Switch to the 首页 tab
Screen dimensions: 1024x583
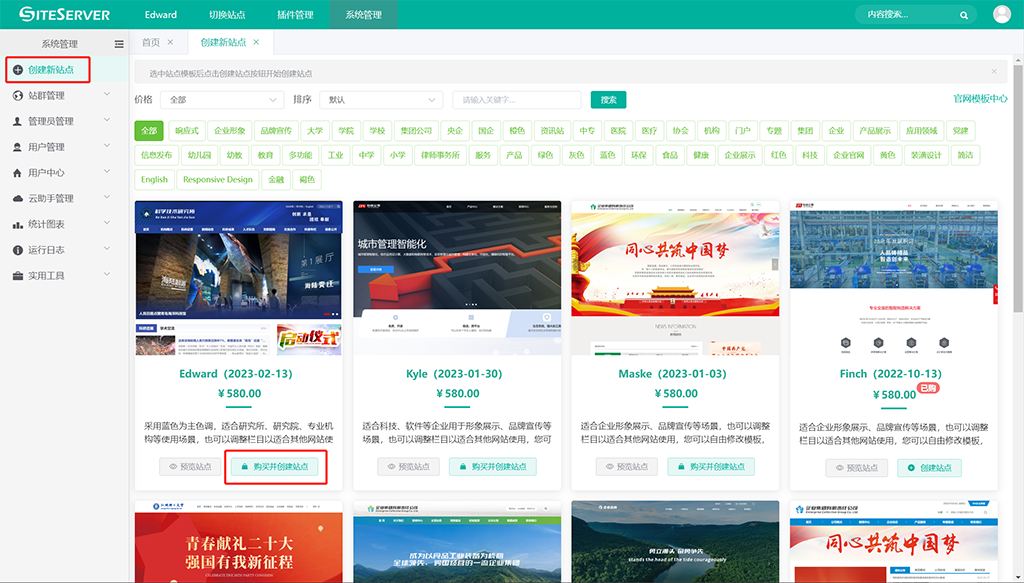151,42
